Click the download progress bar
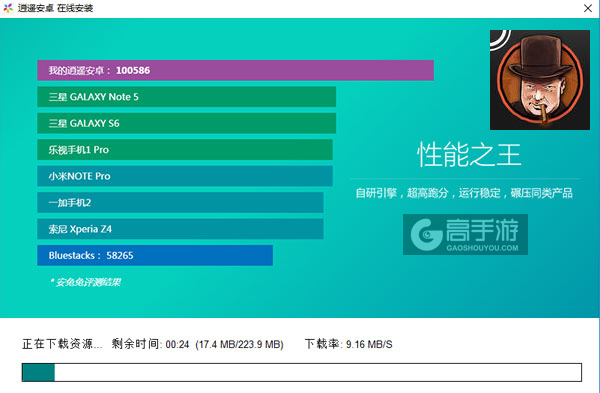The width and height of the screenshot is (600, 393). [x=302, y=372]
